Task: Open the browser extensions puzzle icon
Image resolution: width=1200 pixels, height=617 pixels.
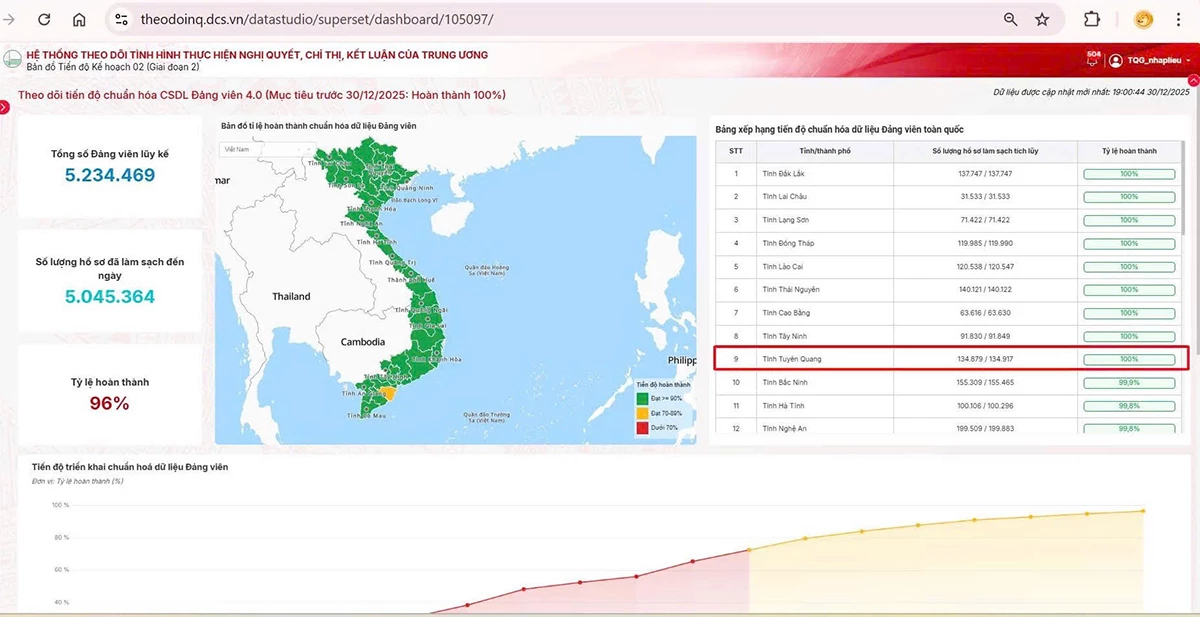Action: [x=1092, y=19]
